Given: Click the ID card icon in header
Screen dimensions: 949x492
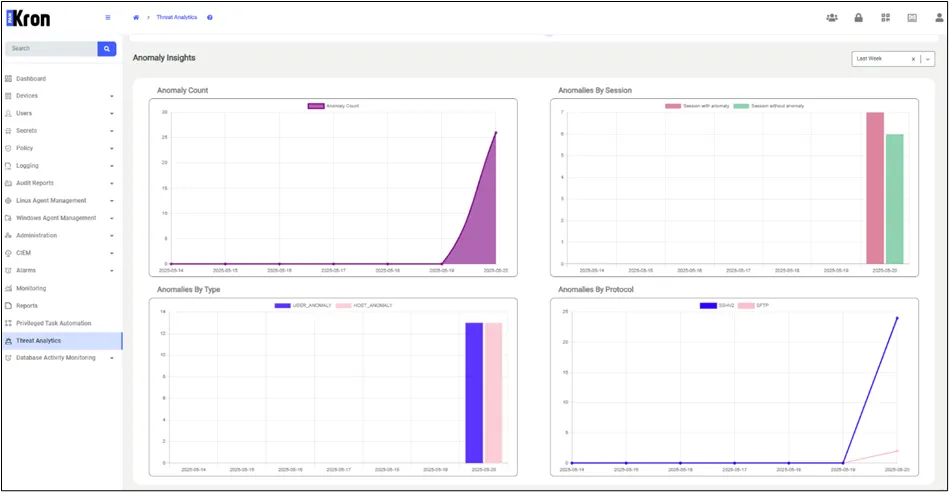Looking at the screenshot, I should click(912, 18).
